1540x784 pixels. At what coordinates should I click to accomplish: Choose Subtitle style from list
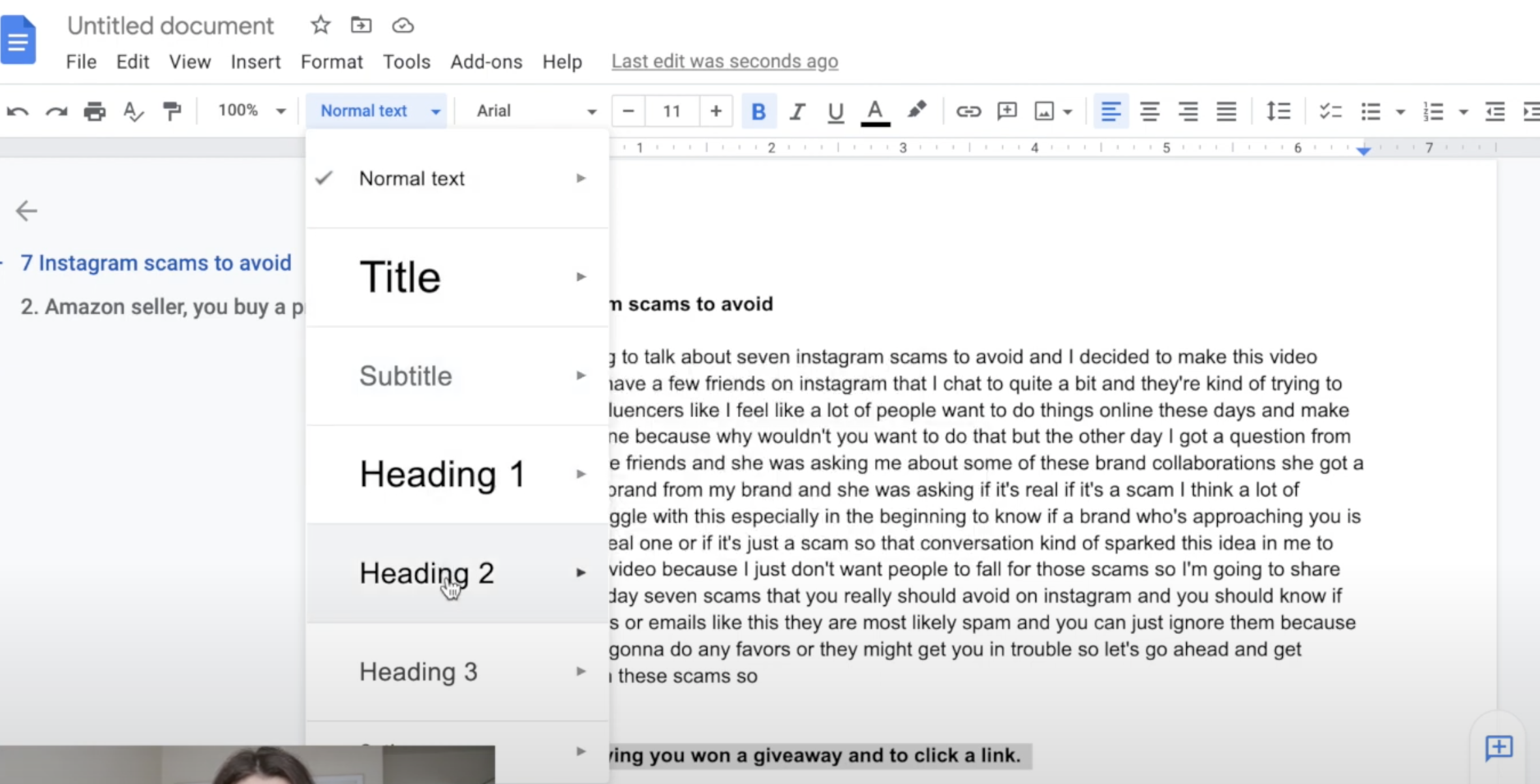click(x=457, y=376)
